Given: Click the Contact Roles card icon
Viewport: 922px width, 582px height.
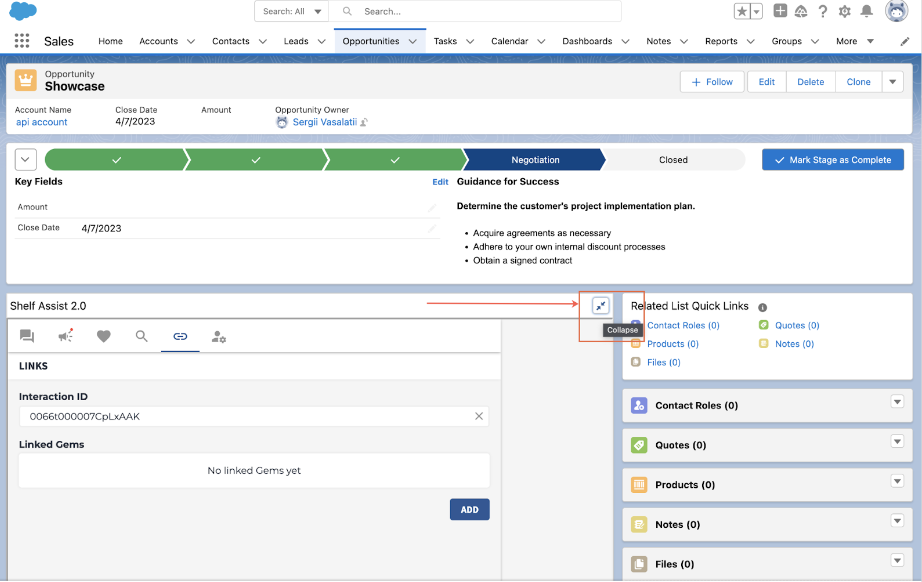Looking at the screenshot, I should (x=639, y=405).
